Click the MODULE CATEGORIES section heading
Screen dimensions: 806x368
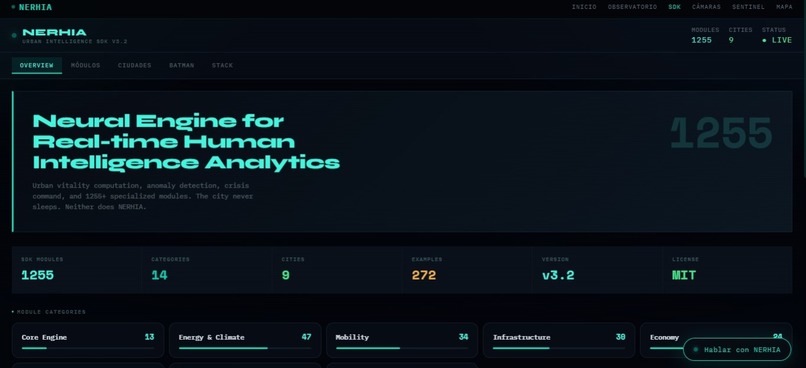point(51,312)
